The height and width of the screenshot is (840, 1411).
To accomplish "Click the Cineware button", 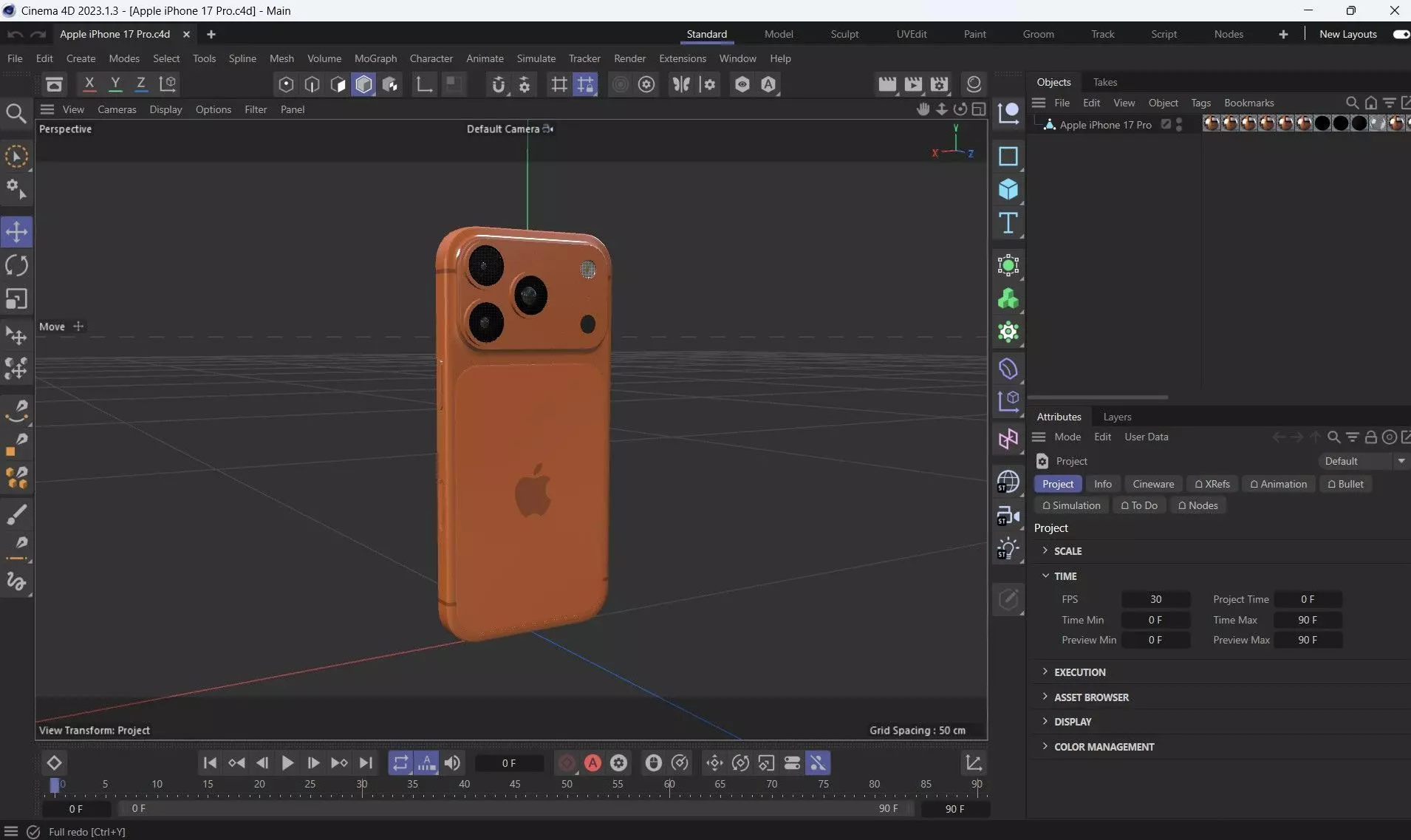I will (1153, 484).
